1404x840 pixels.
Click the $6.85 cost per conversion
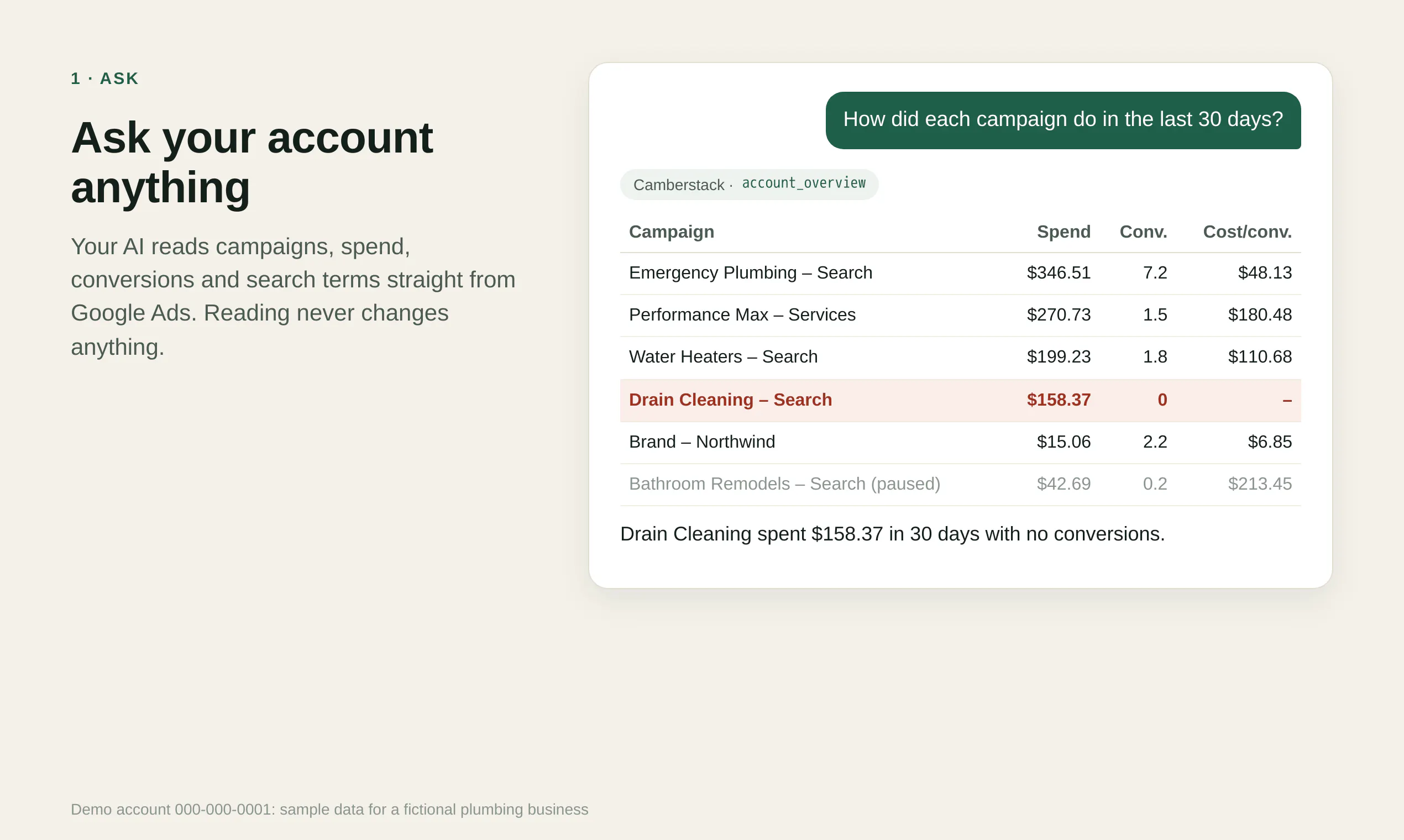coord(1270,442)
